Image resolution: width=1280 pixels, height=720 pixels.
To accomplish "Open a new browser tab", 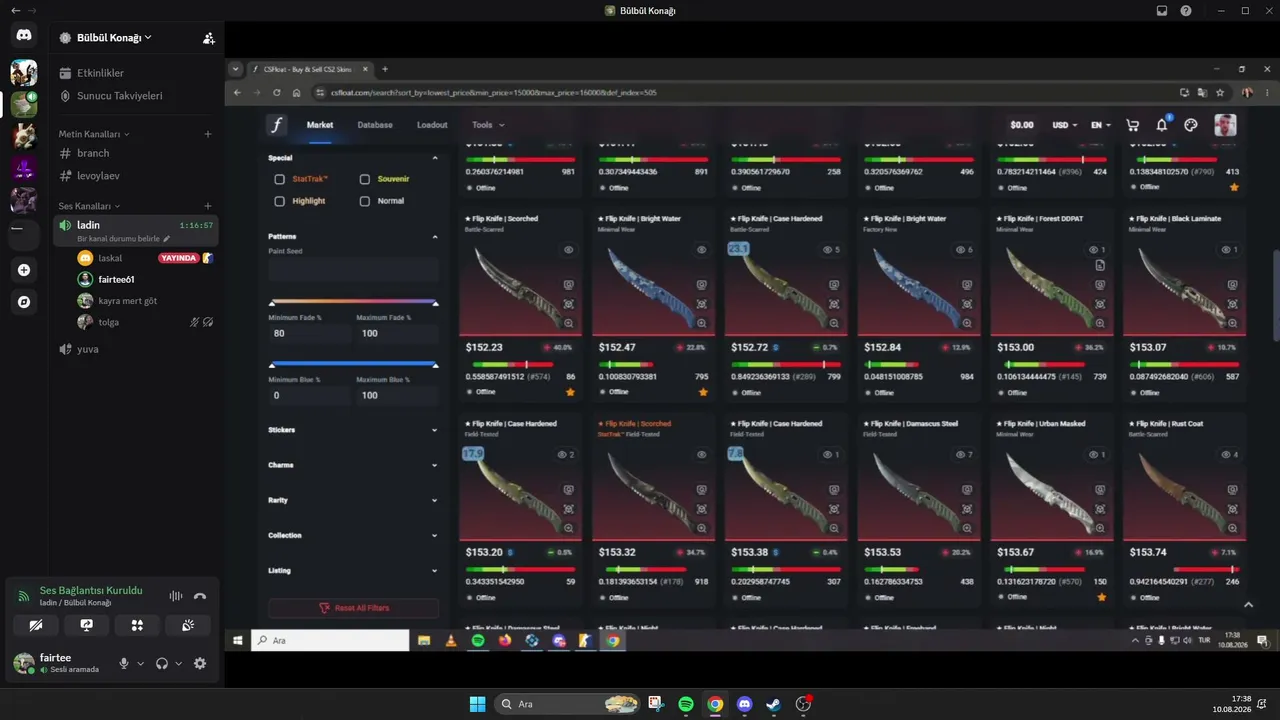I will [x=385, y=69].
